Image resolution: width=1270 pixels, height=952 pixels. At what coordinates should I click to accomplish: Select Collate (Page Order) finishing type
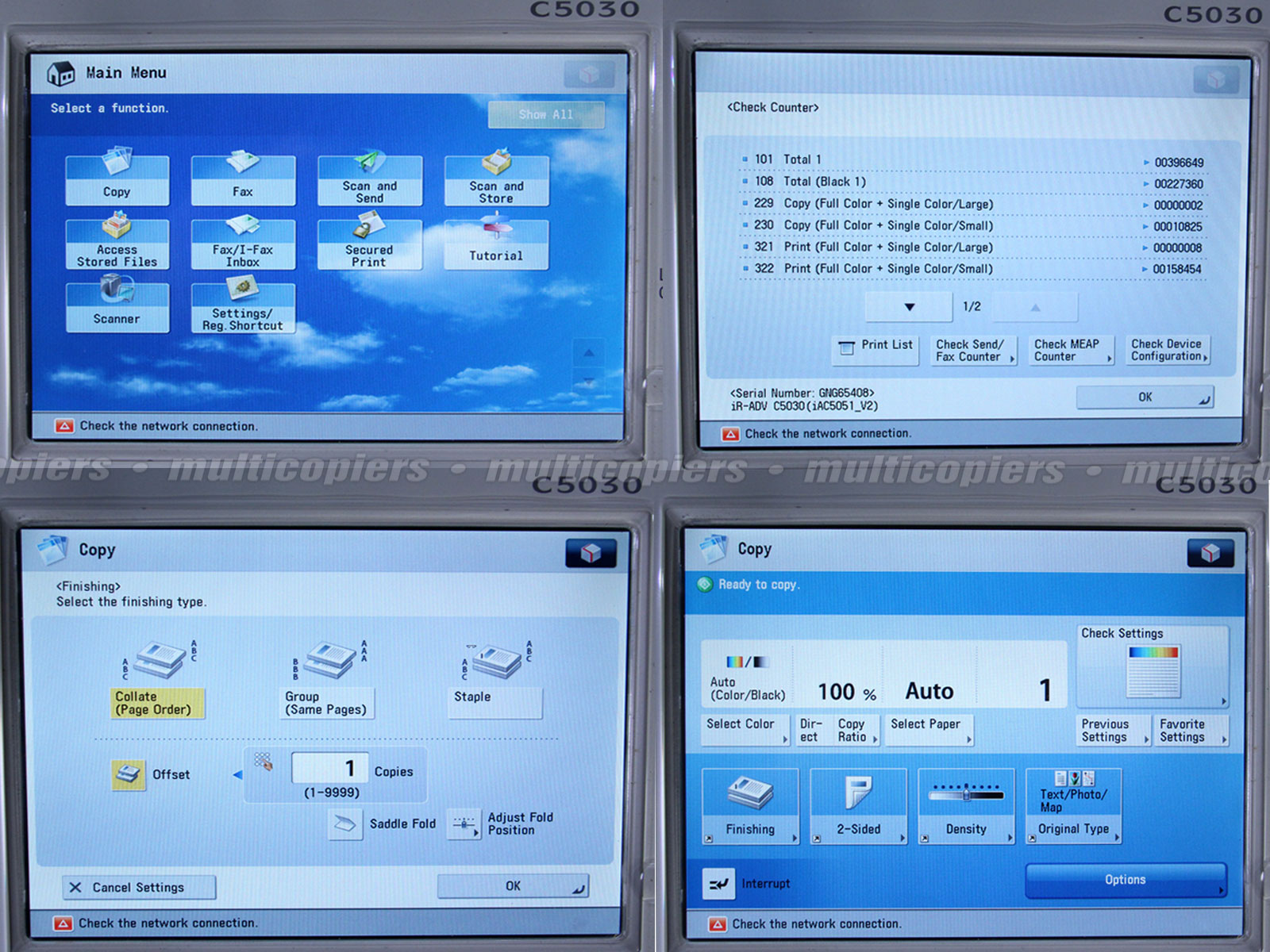point(157,703)
